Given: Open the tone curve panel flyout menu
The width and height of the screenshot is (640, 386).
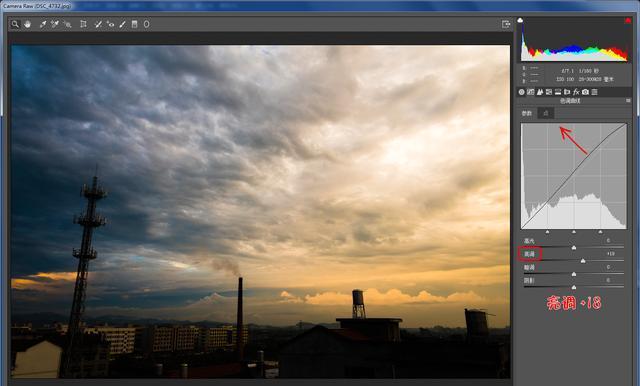Looking at the screenshot, I should [628, 100].
